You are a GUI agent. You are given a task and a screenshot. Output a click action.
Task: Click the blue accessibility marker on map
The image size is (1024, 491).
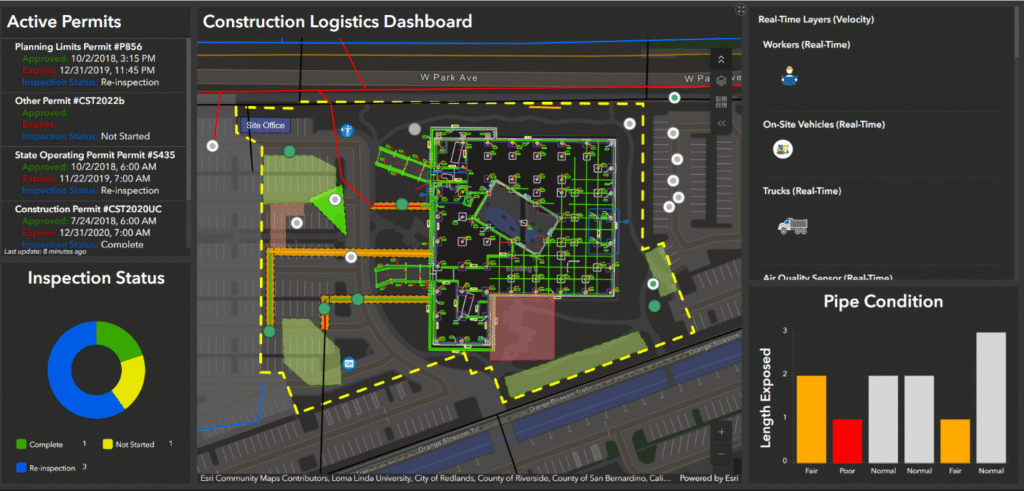346,130
